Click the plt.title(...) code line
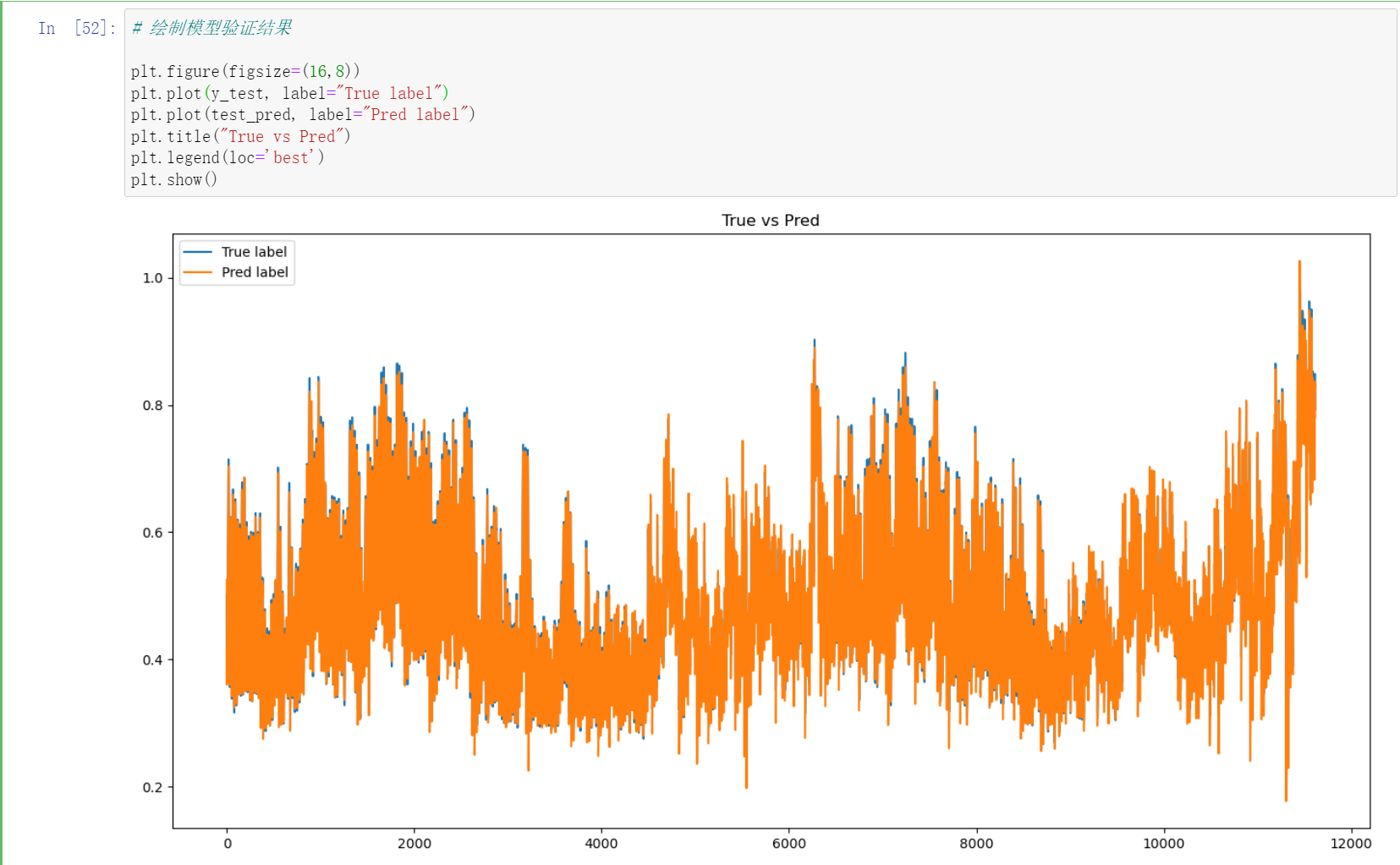Viewport: 1400px width, 865px height. 240,136
